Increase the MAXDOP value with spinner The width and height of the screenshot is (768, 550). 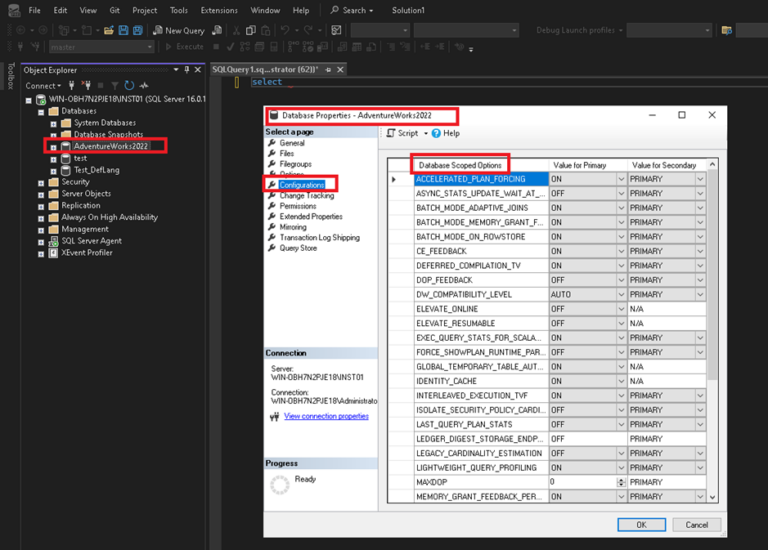pos(621,479)
